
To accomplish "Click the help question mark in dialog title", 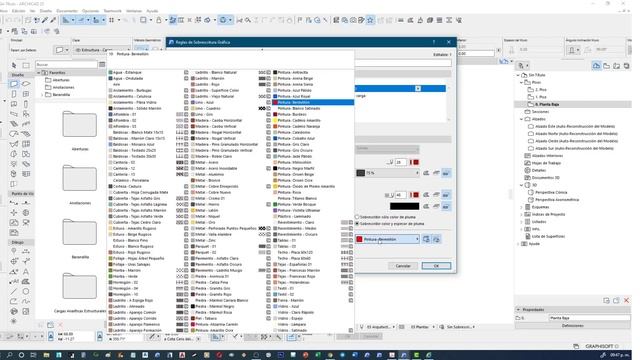I will [434, 42].
